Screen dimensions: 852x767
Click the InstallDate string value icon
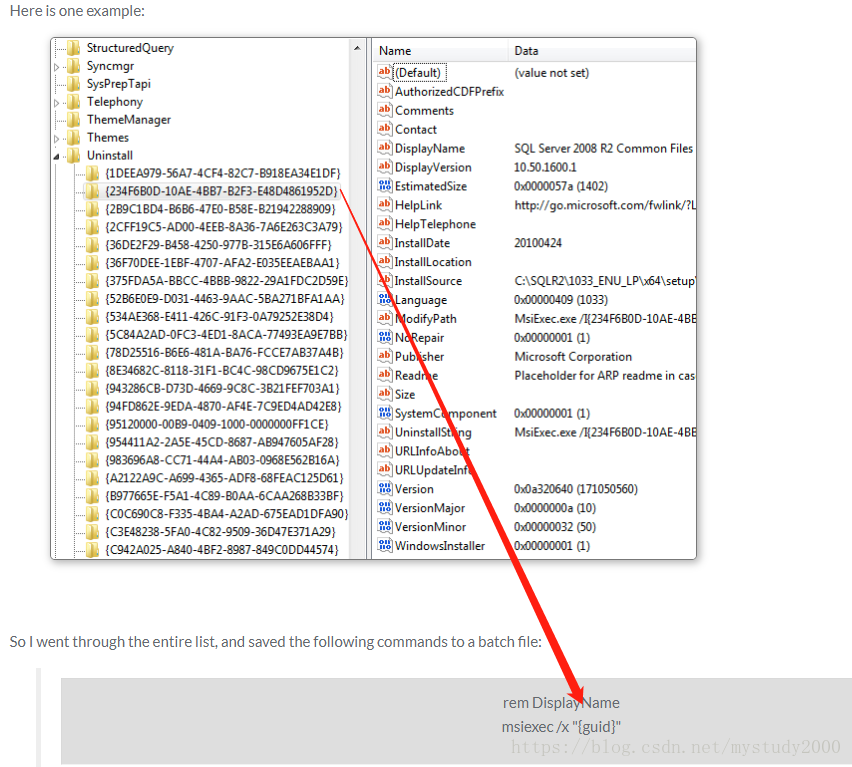385,242
